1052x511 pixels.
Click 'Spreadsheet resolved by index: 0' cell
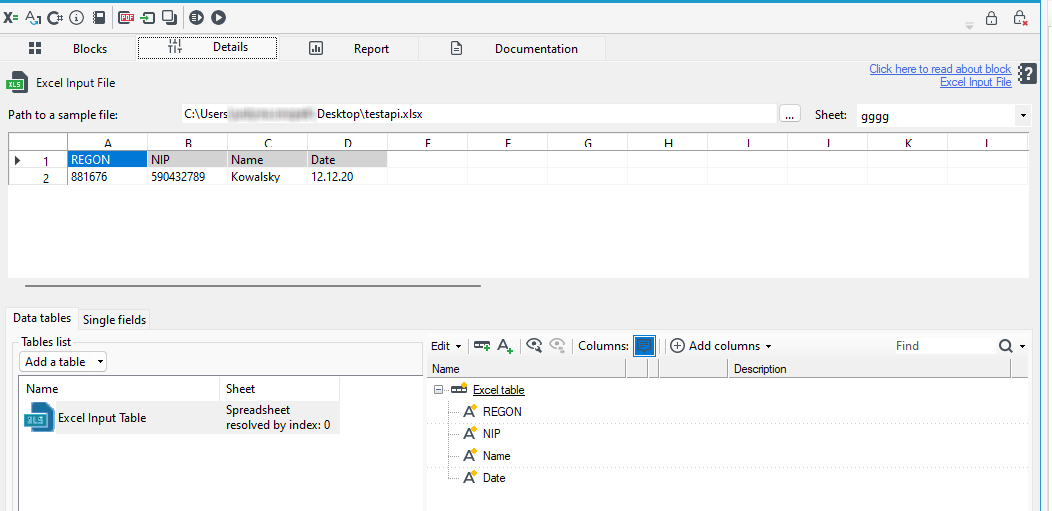click(x=278, y=417)
